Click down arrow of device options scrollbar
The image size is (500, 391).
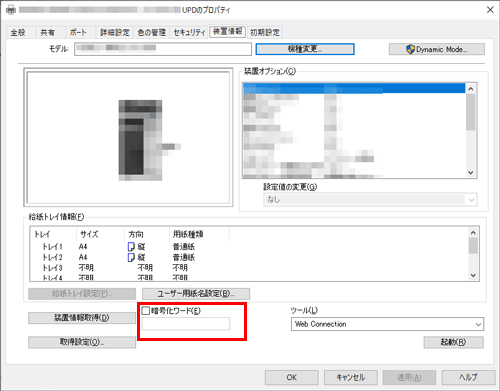[x=470, y=172]
